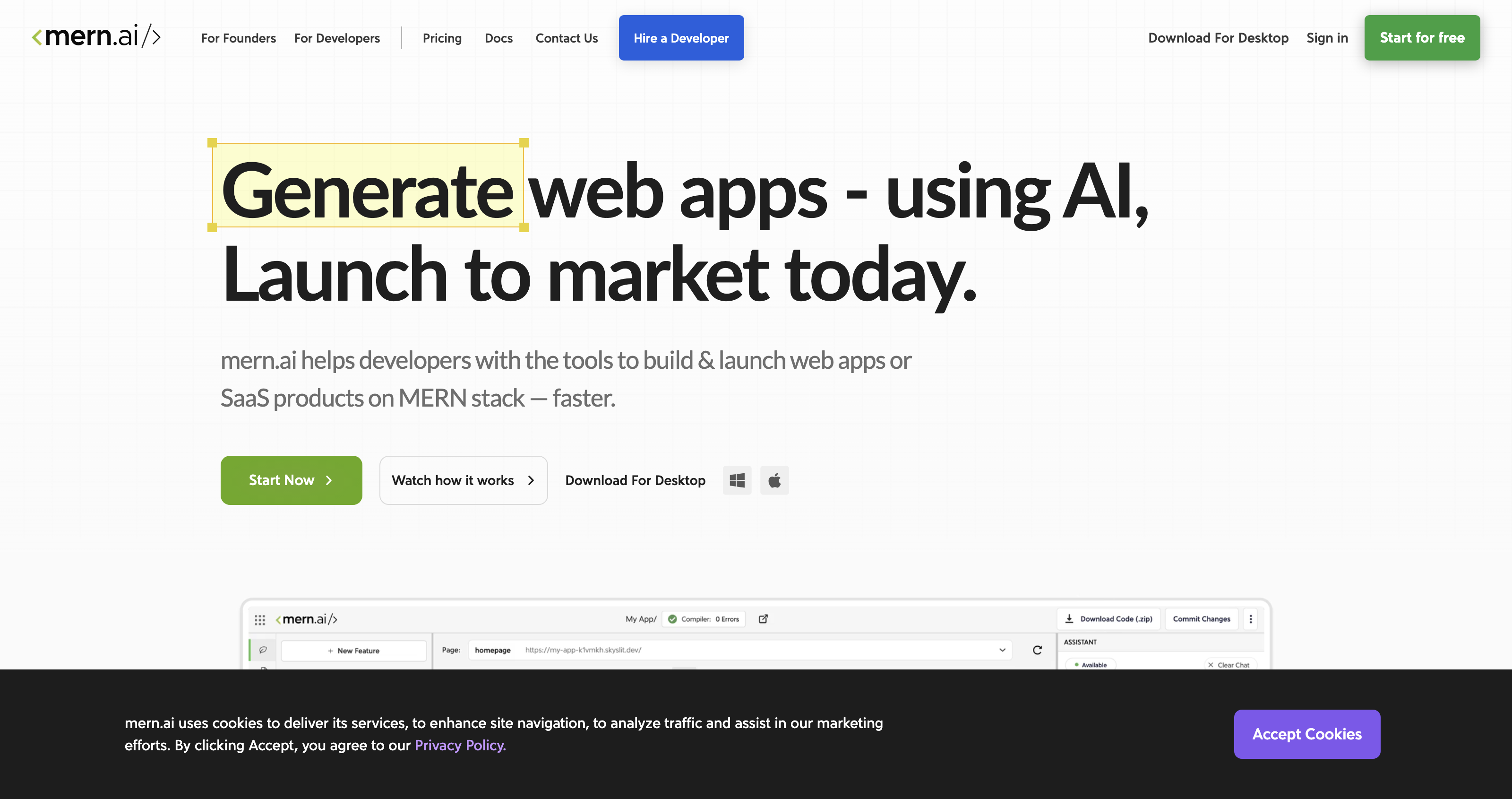Click the Commit Changes button
The image size is (1512, 799).
pos(1202,619)
